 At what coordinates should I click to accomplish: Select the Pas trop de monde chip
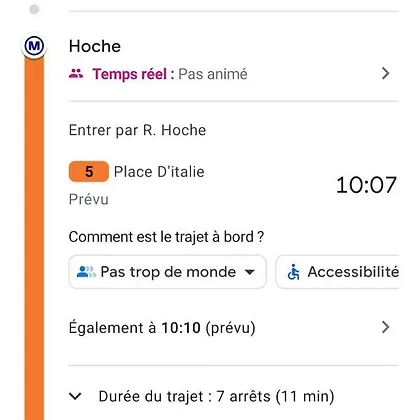coord(167,272)
